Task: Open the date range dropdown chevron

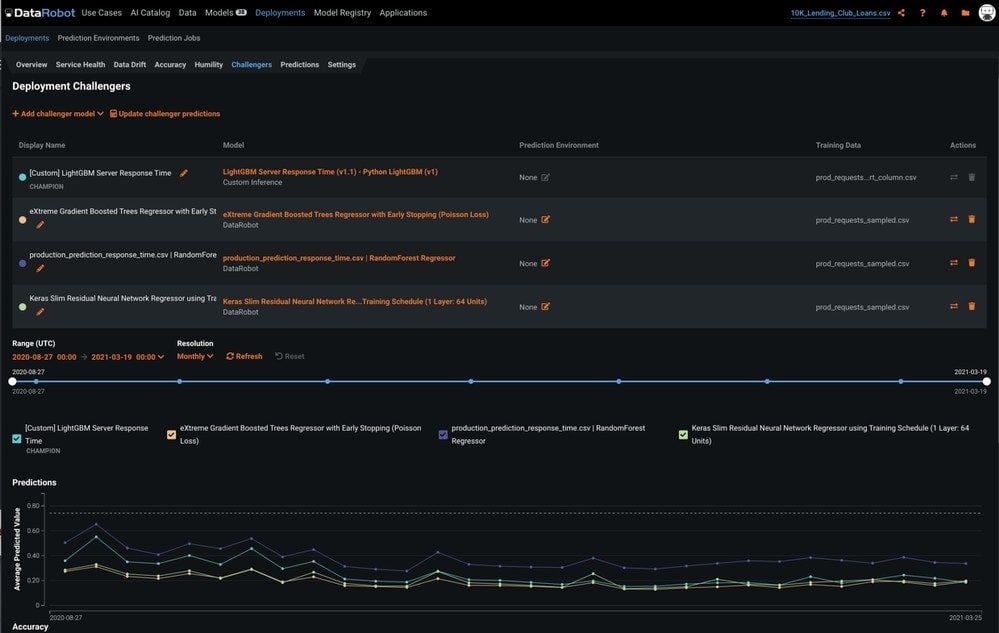Action: 161,357
